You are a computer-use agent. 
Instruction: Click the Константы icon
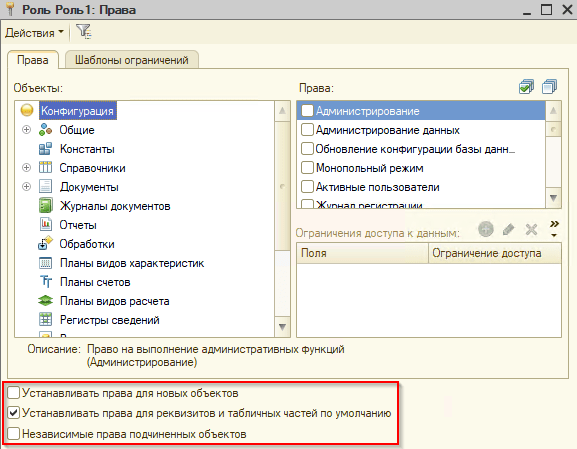[45, 149]
